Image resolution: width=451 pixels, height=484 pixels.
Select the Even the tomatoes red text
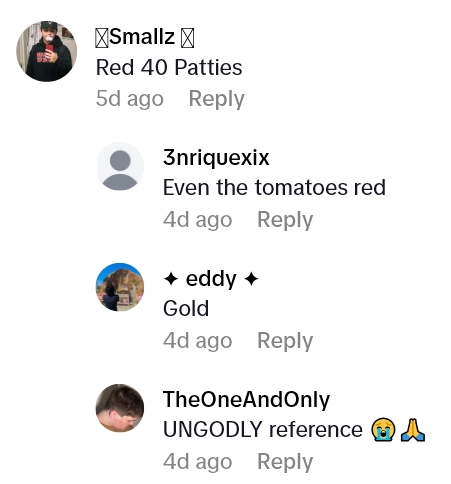[274, 187]
